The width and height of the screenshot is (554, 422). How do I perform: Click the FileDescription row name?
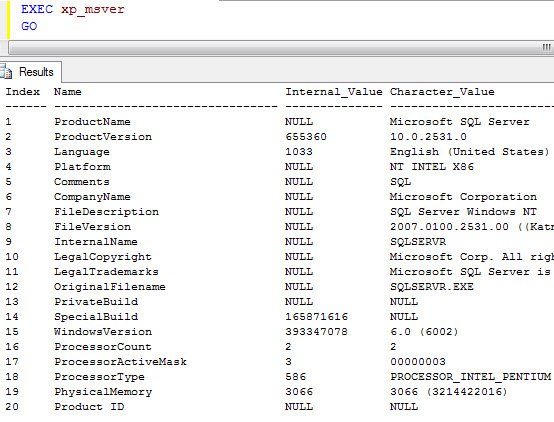coord(106,212)
